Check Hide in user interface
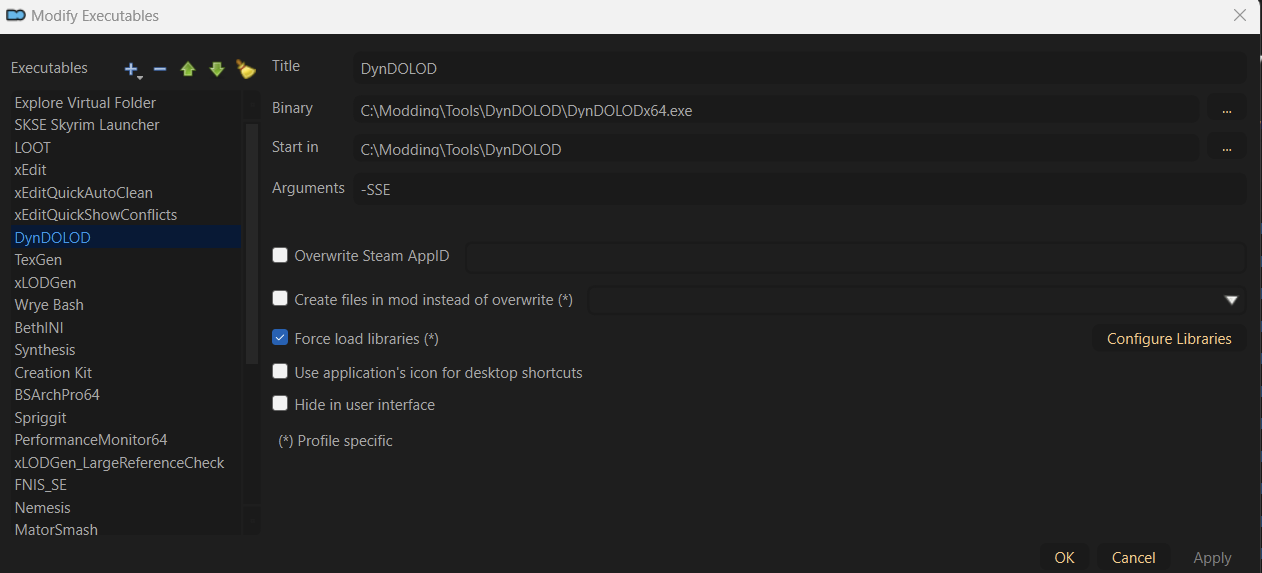Image resolution: width=1262 pixels, height=573 pixels. coord(280,404)
